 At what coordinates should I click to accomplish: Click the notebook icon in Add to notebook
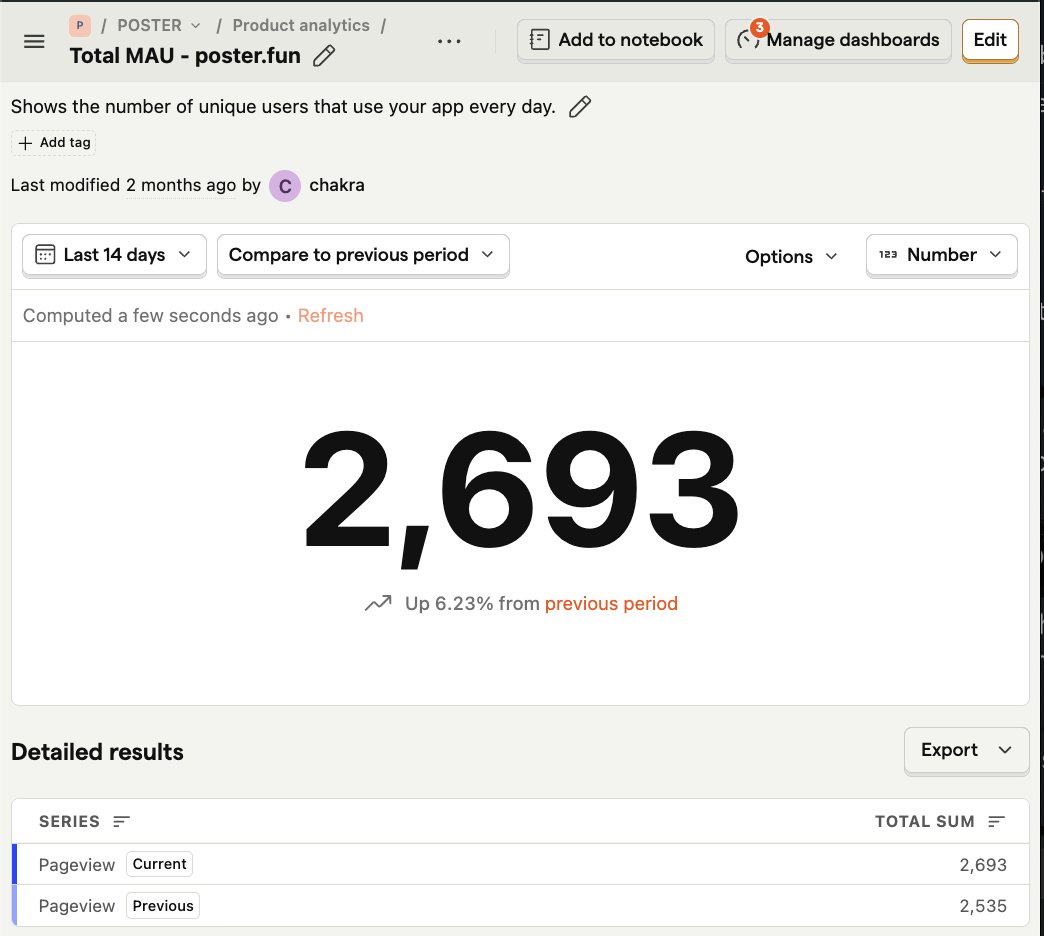pyautogui.click(x=539, y=40)
